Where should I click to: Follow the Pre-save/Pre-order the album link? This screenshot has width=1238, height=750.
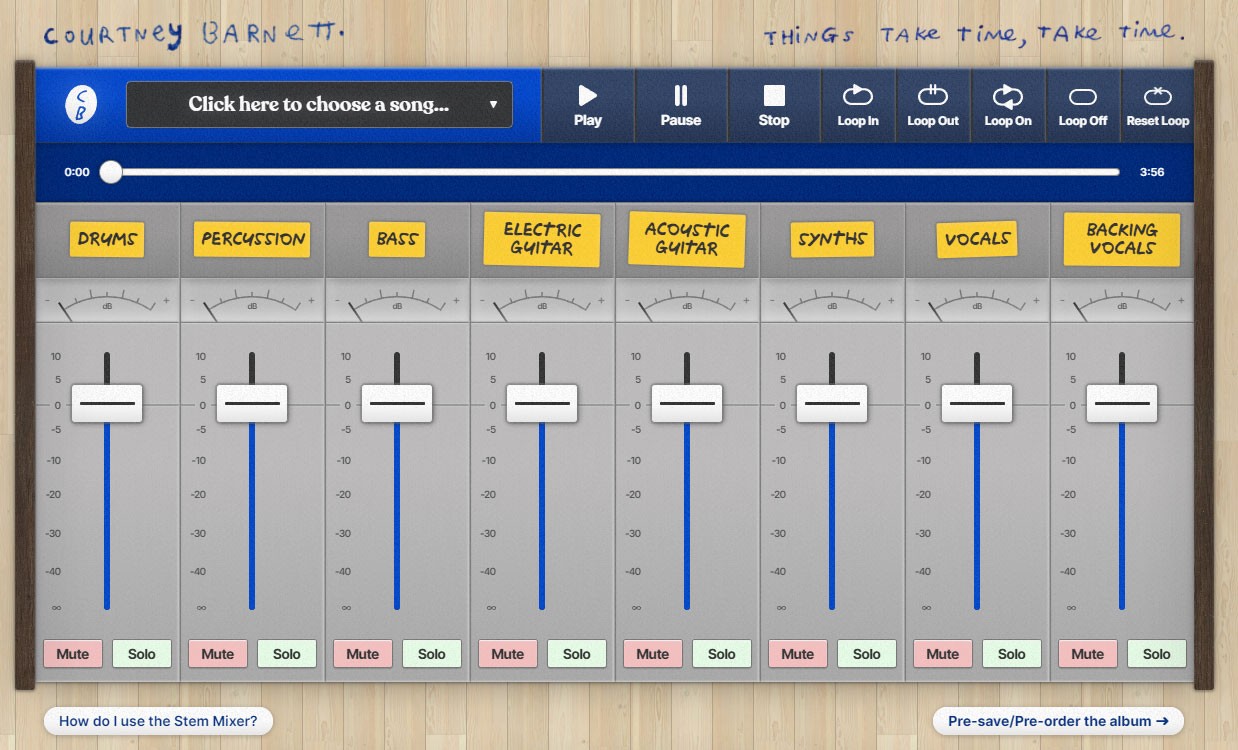tap(1058, 721)
